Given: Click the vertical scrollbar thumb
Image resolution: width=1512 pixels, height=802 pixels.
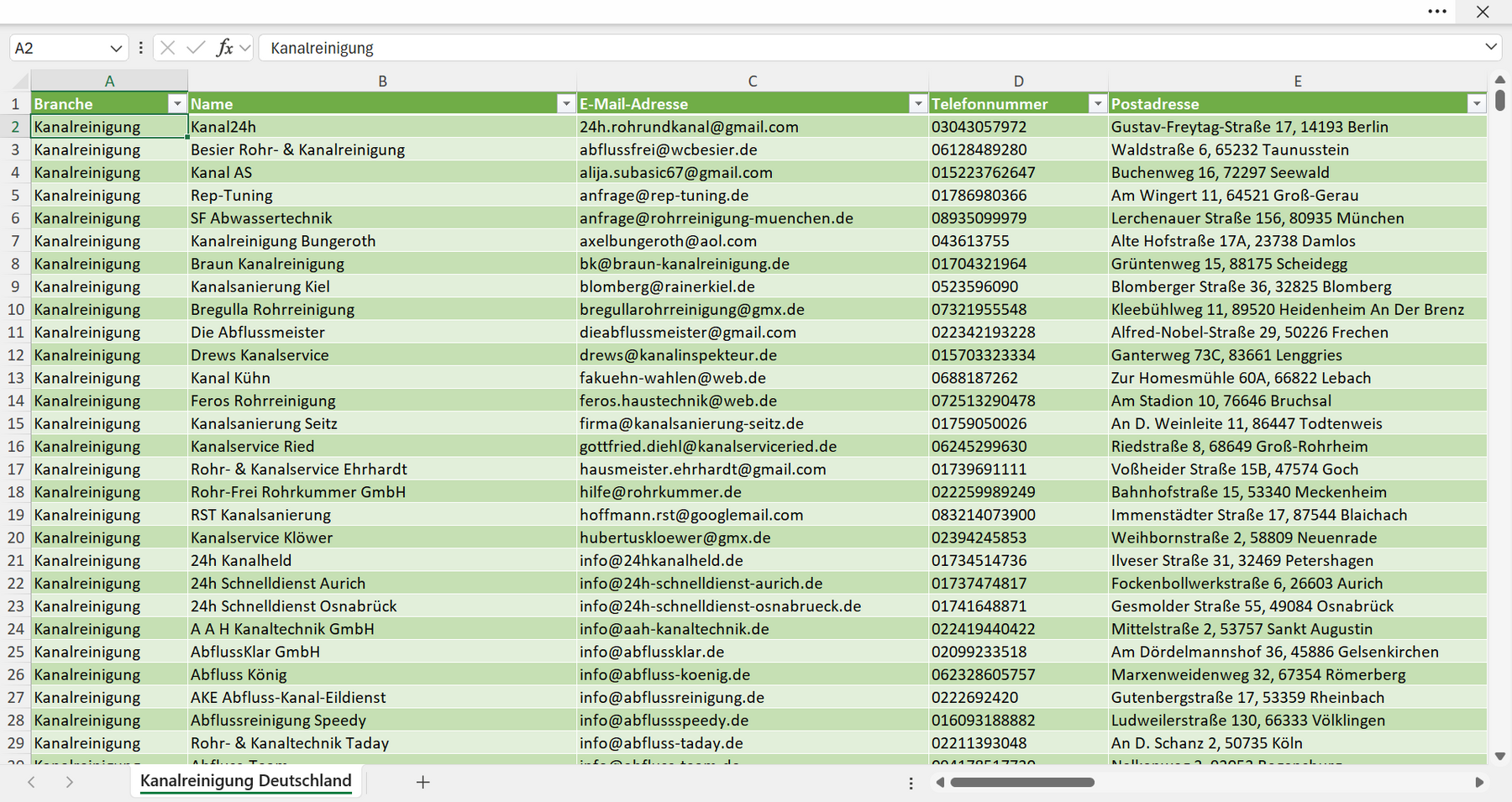Looking at the screenshot, I should click(x=1500, y=101).
